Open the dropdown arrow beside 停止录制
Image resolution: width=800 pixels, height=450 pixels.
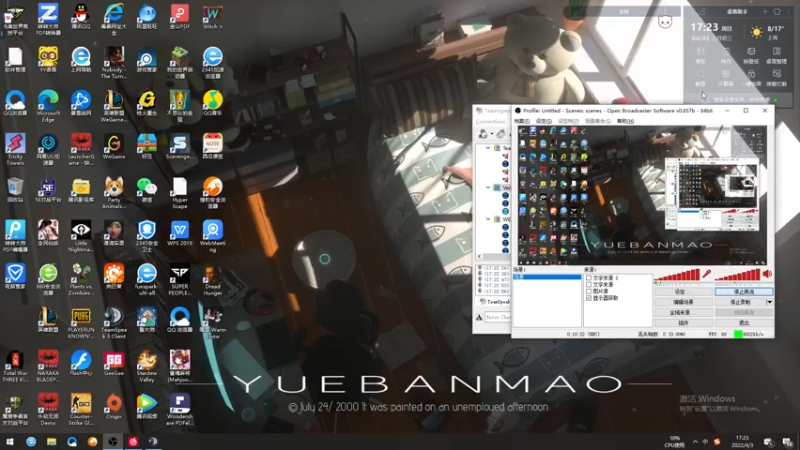[x=769, y=302]
